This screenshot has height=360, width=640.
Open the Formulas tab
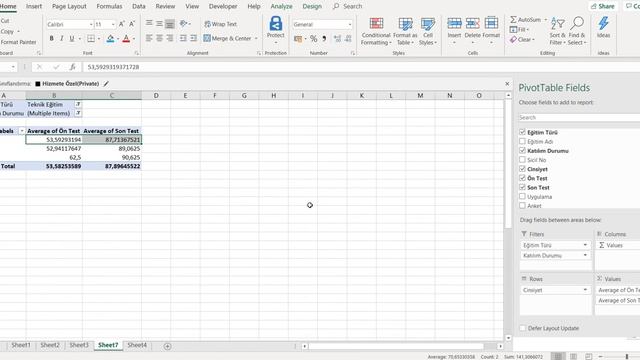[109, 6]
